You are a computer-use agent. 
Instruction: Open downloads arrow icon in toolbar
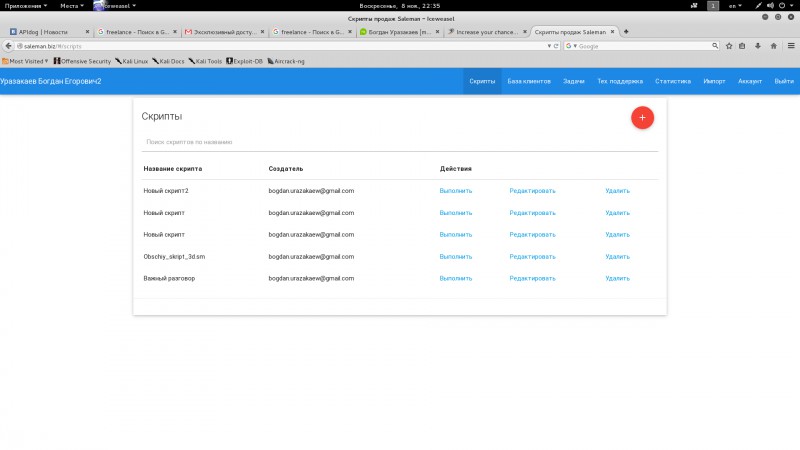tap(758, 46)
